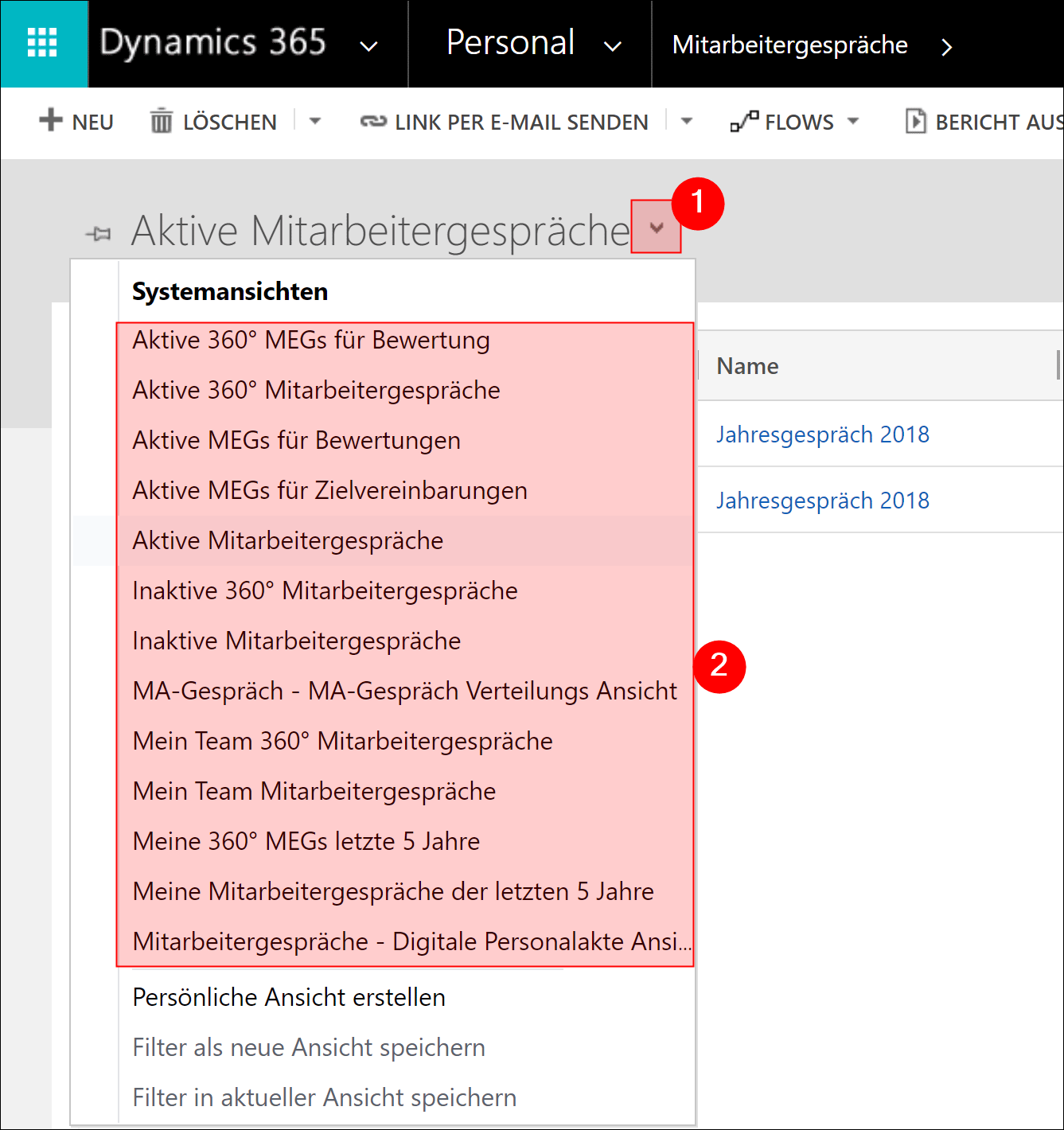Select view Aktive MEGs für Zielvereinbarungen

pyautogui.click(x=329, y=490)
